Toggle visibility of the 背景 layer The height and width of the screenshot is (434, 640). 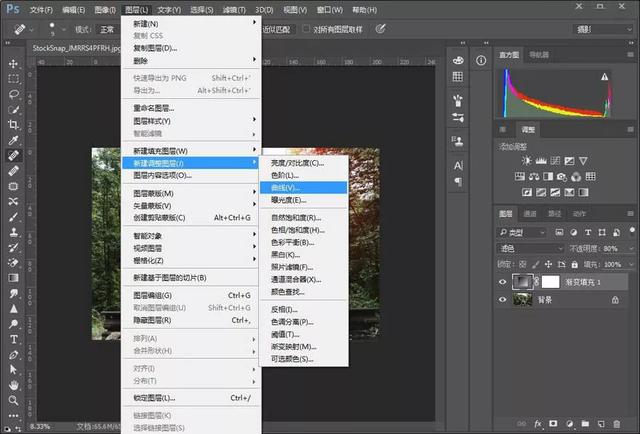pyautogui.click(x=503, y=300)
